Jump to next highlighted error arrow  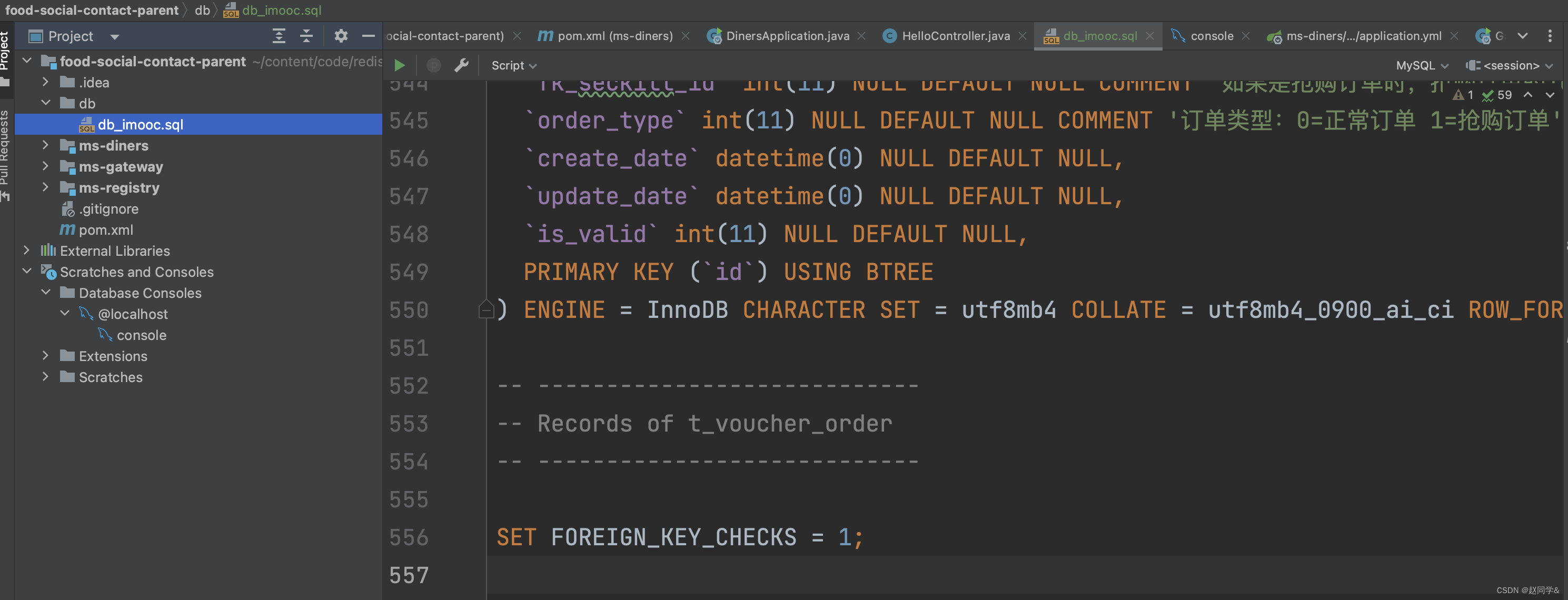(1550, 95)
